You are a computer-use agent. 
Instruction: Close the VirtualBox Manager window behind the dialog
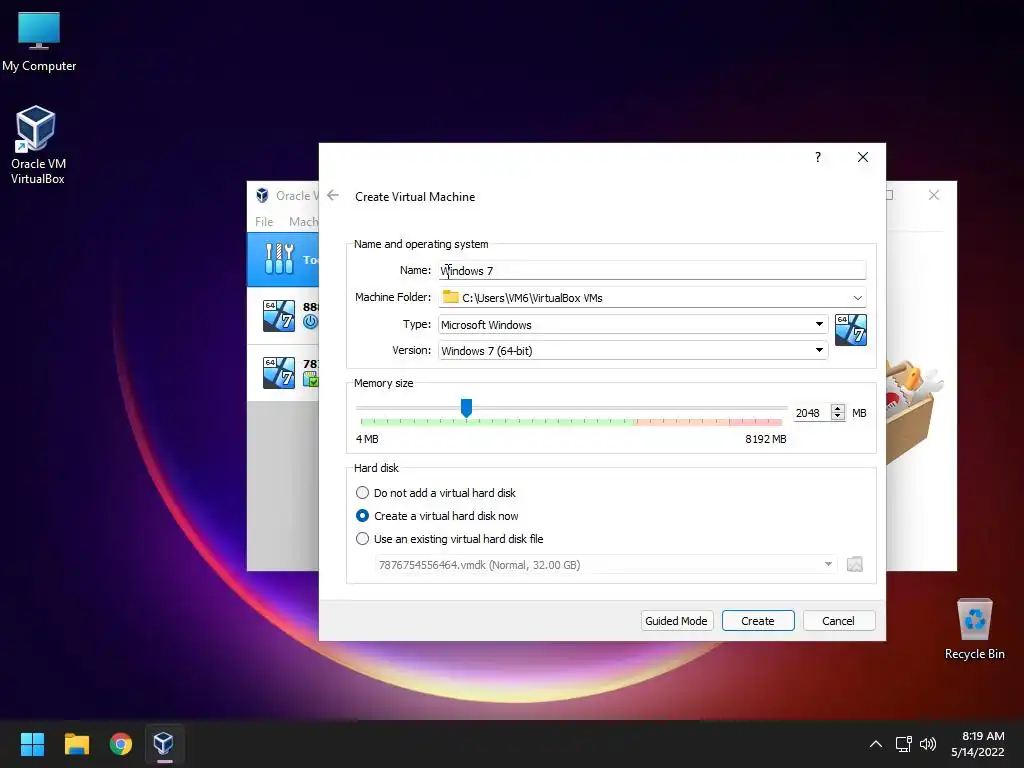934,195
